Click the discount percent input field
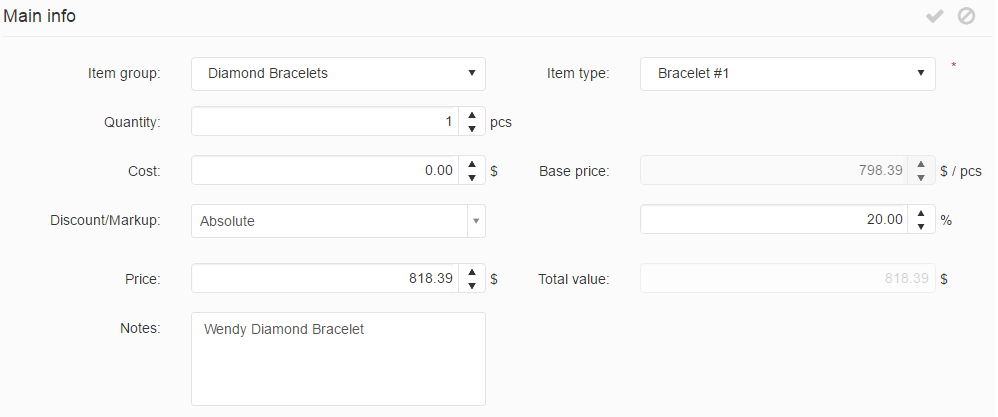Viewport: 998px width, 417px height. 773,220
